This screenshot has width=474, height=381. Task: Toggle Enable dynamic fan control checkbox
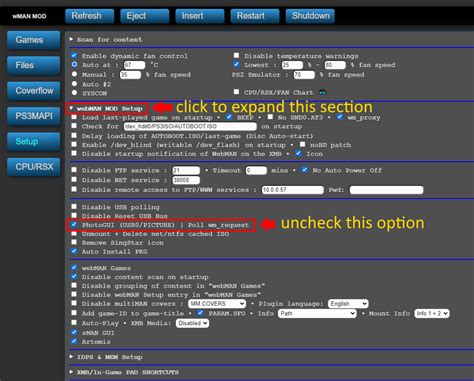click(x=74, y=55)
